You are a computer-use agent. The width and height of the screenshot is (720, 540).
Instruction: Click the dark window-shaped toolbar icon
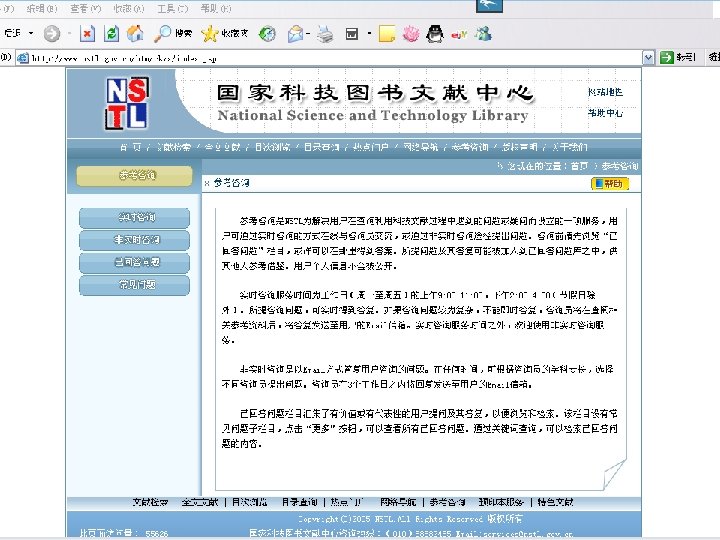(x=352, y=34)
